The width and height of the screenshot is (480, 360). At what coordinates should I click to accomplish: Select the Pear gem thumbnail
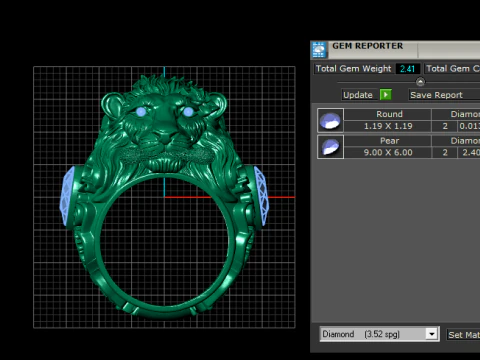click(x=330, y=147)
